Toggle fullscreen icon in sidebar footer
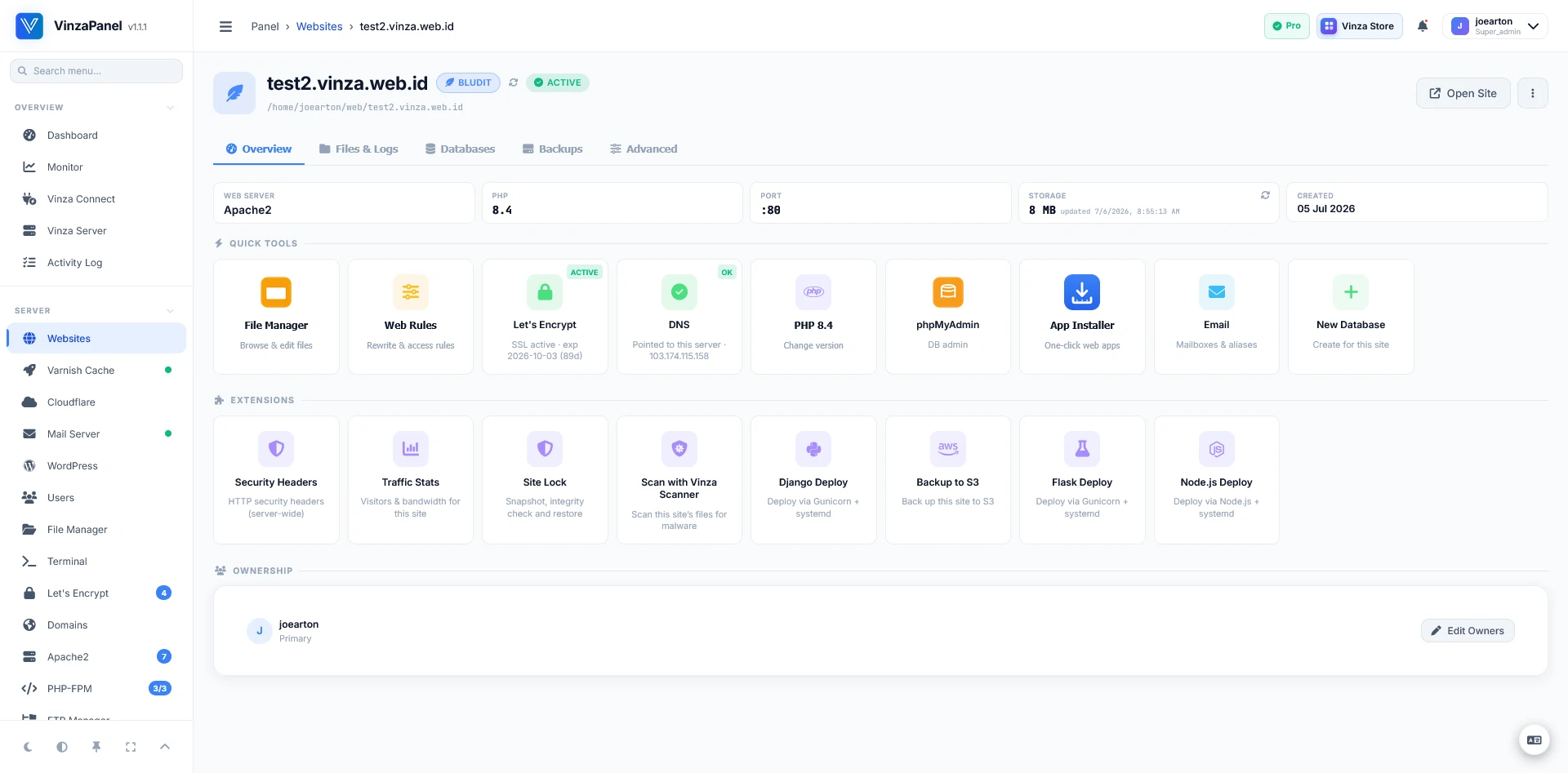1568x773 pixels. (131, 747)
